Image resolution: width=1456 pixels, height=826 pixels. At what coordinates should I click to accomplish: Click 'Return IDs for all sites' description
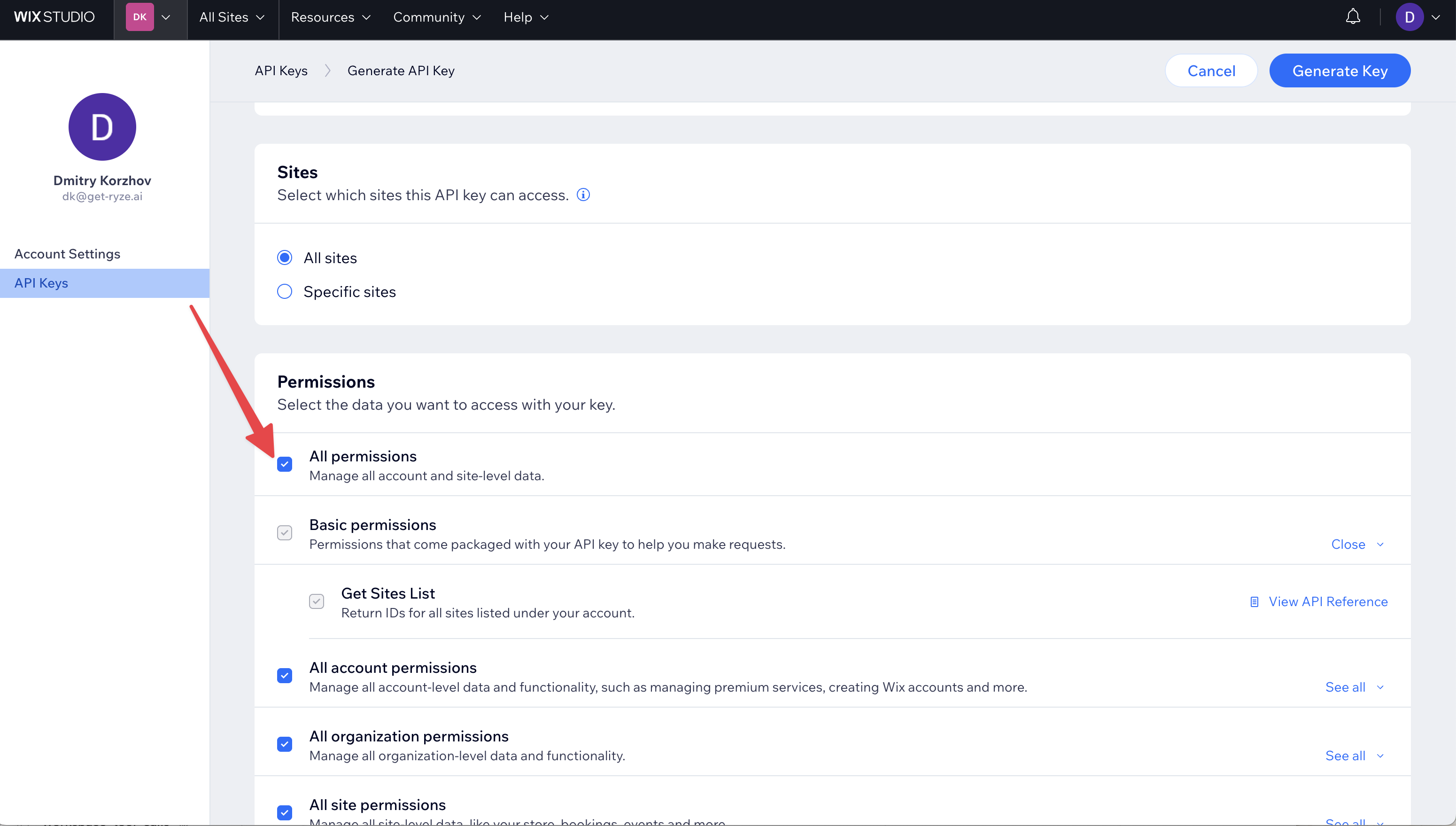tap(488, 613)
